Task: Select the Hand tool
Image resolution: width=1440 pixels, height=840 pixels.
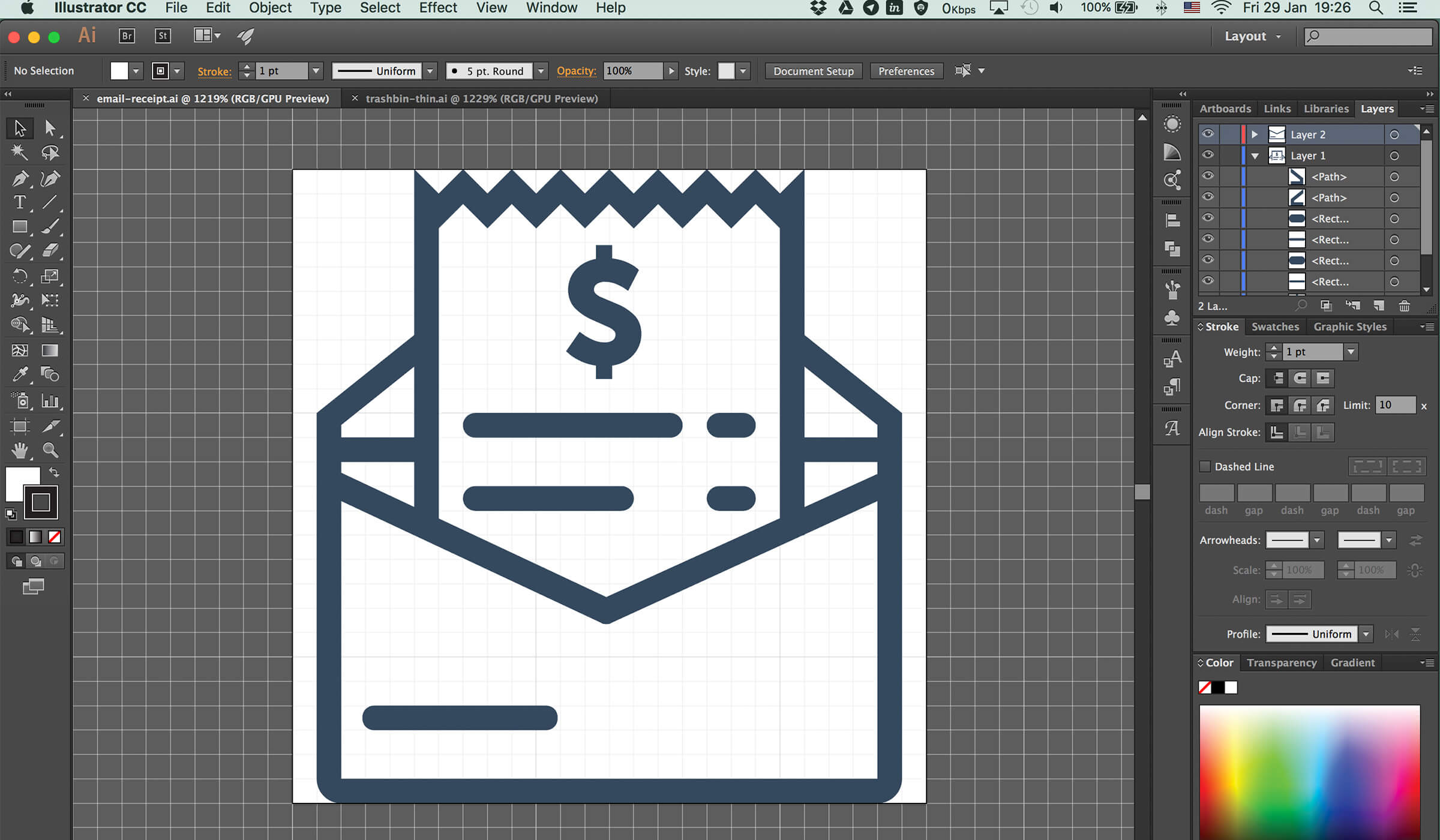Action: [20, 451]
